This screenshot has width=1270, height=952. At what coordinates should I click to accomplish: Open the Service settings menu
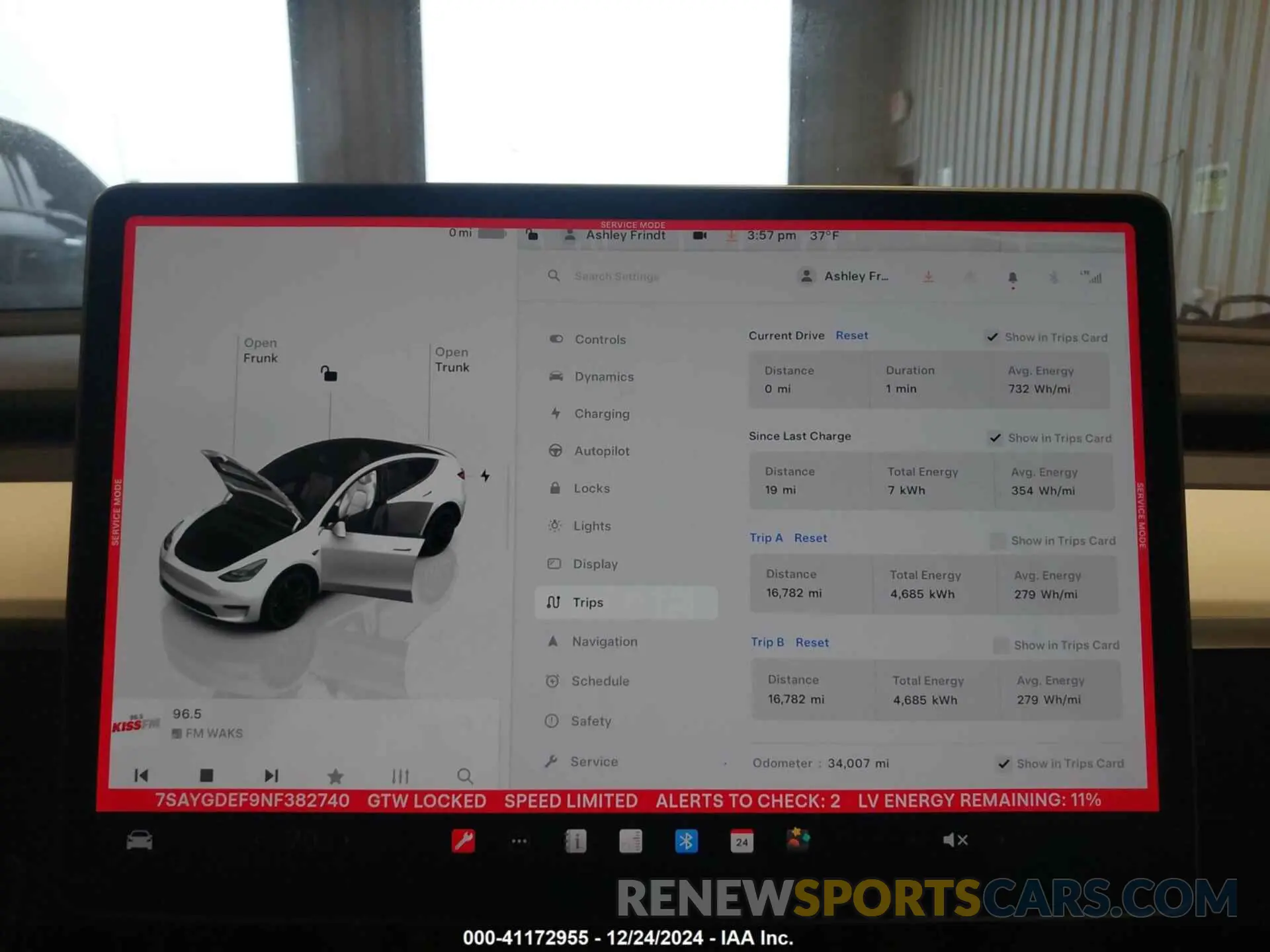[x=581, y=761]
